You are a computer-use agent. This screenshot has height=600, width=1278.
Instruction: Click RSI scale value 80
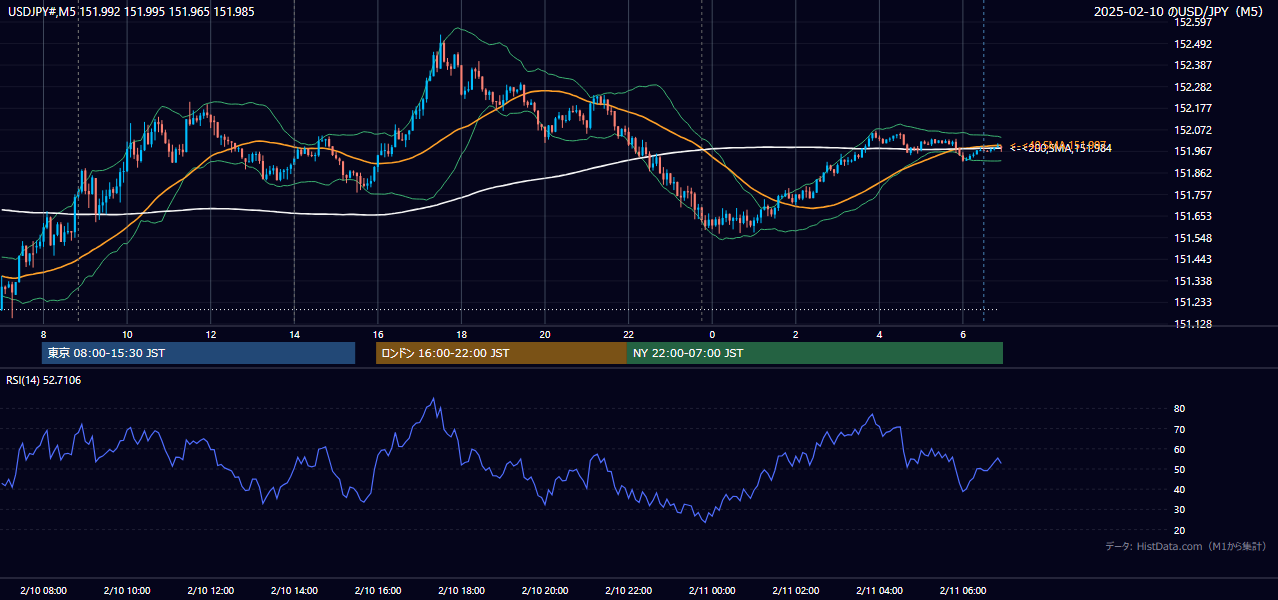click(x=1180, y=409)
